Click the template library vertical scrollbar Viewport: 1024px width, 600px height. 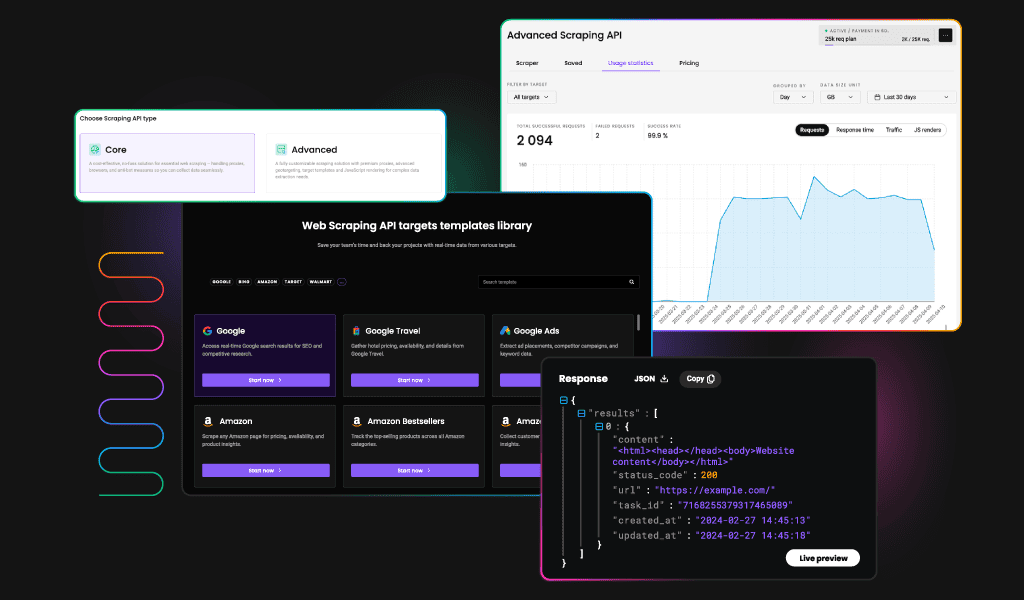pyautogui.click(x=638, y=323)
